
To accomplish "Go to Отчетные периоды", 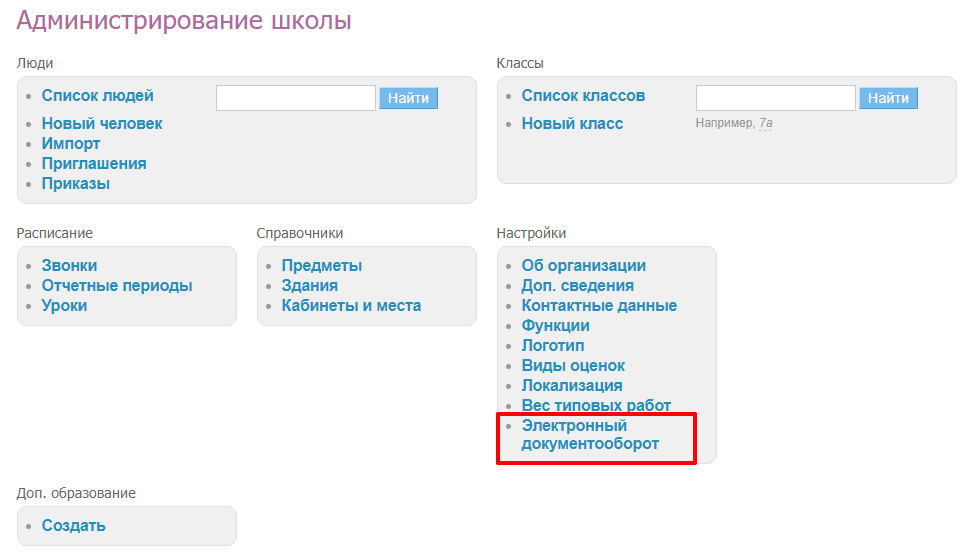I will [117, 286].
